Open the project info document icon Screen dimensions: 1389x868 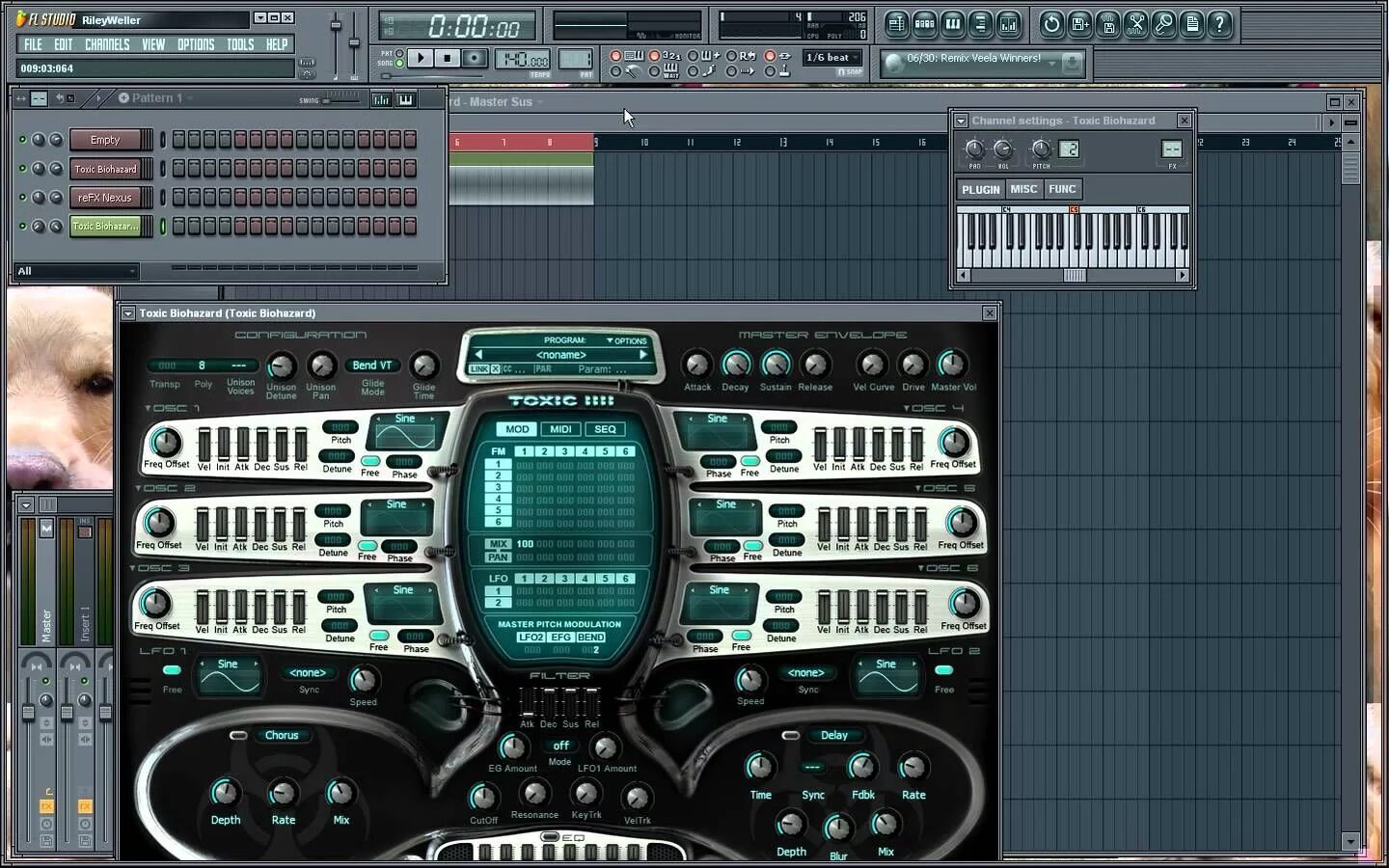[x=1192, y=24]
